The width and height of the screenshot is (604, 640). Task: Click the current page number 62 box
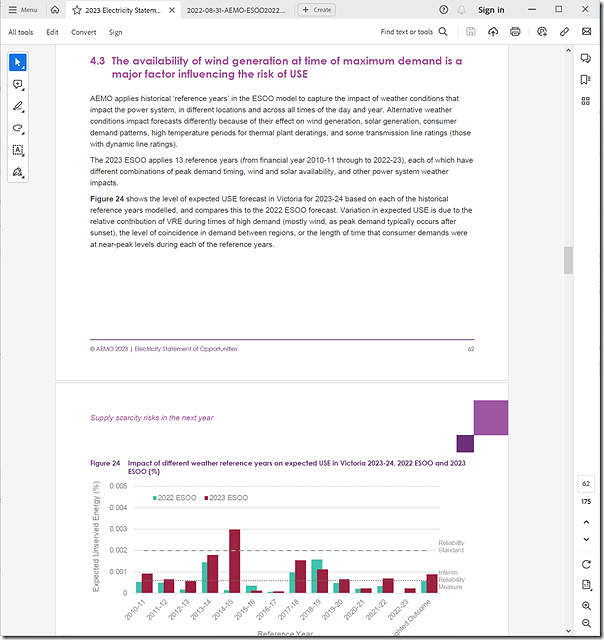coord(586,484)
